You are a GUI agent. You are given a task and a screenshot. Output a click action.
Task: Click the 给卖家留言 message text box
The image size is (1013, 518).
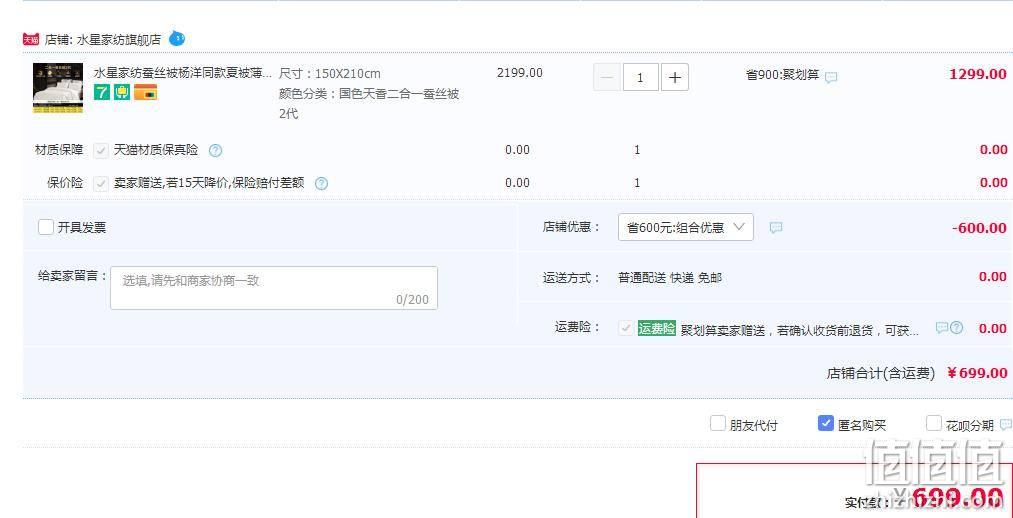click(x=274, y=287)
